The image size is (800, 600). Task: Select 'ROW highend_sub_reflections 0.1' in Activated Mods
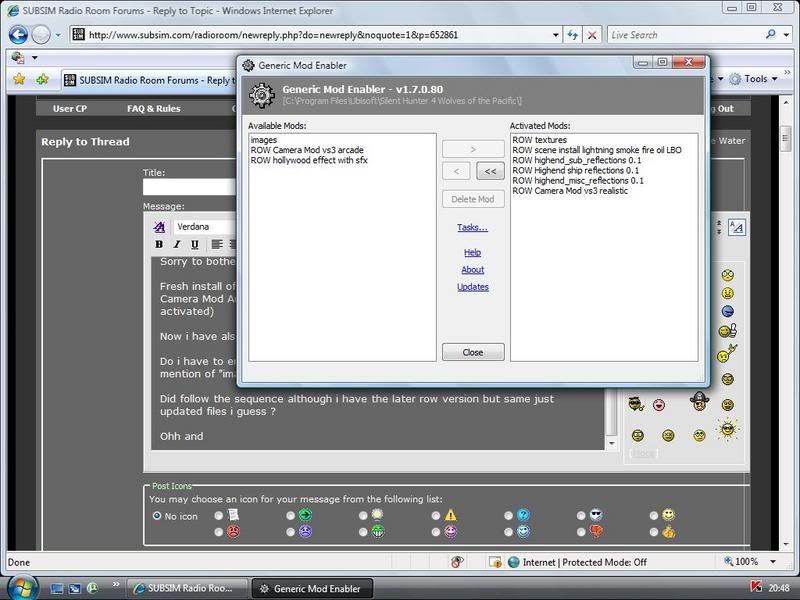pyautogui.click(x=577, y=160)
